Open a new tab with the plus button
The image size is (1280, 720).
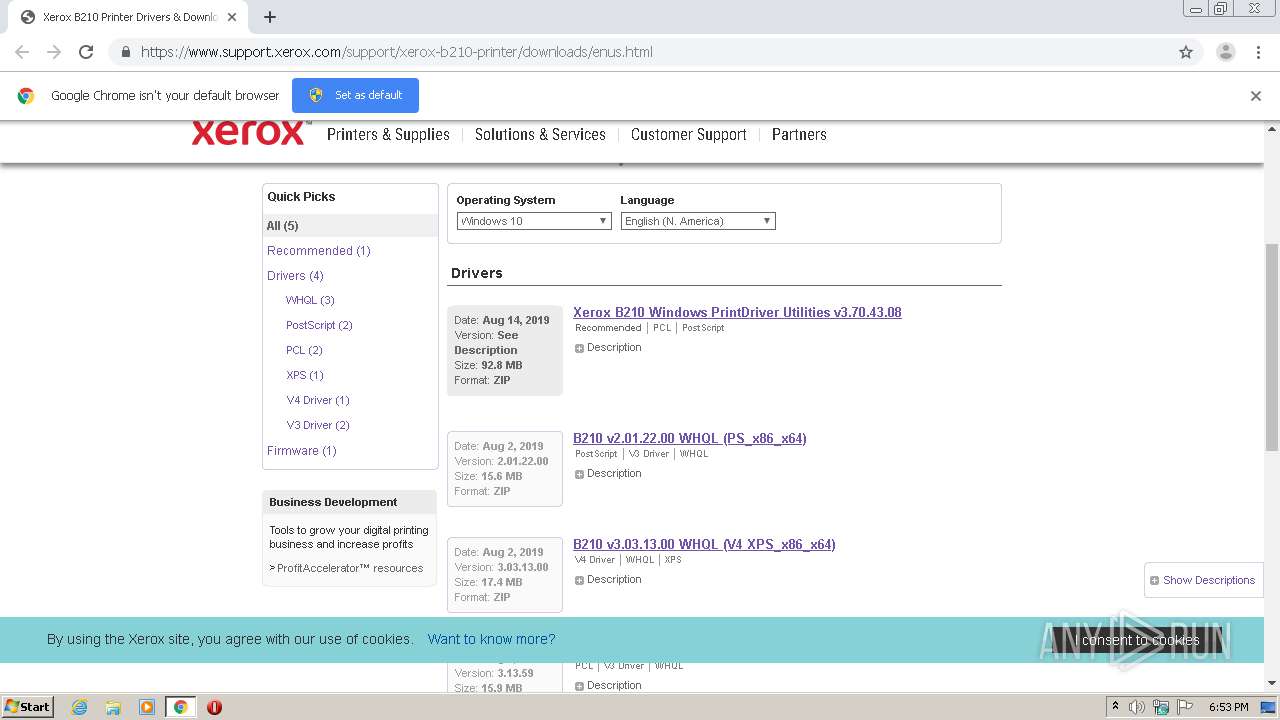tap(270, 17)
